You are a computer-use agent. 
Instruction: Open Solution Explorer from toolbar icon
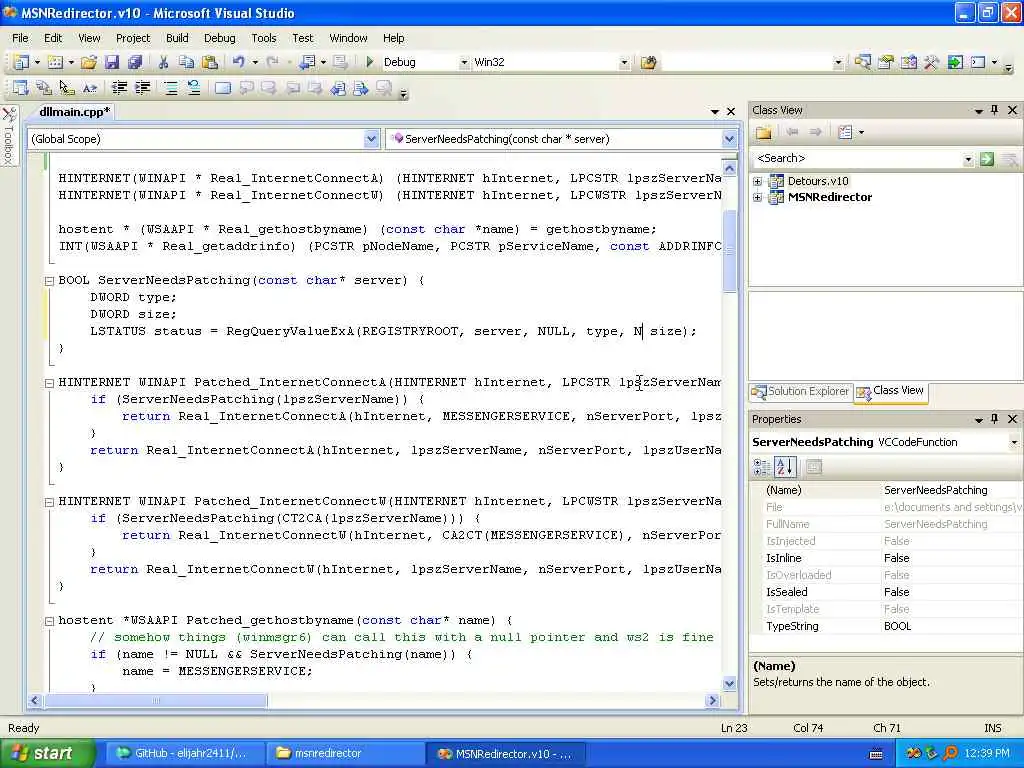(x=863, y=62)
